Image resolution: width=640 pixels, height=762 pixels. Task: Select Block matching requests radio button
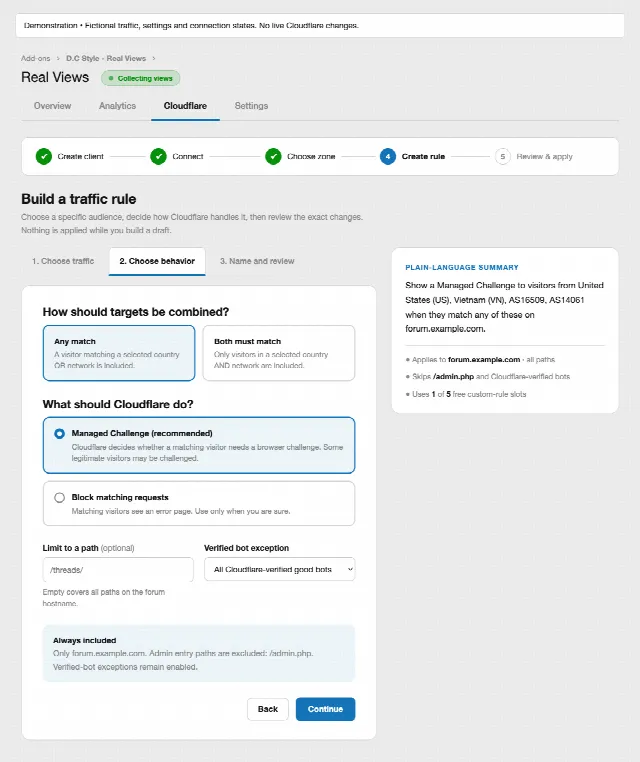(x=59, y=498)
